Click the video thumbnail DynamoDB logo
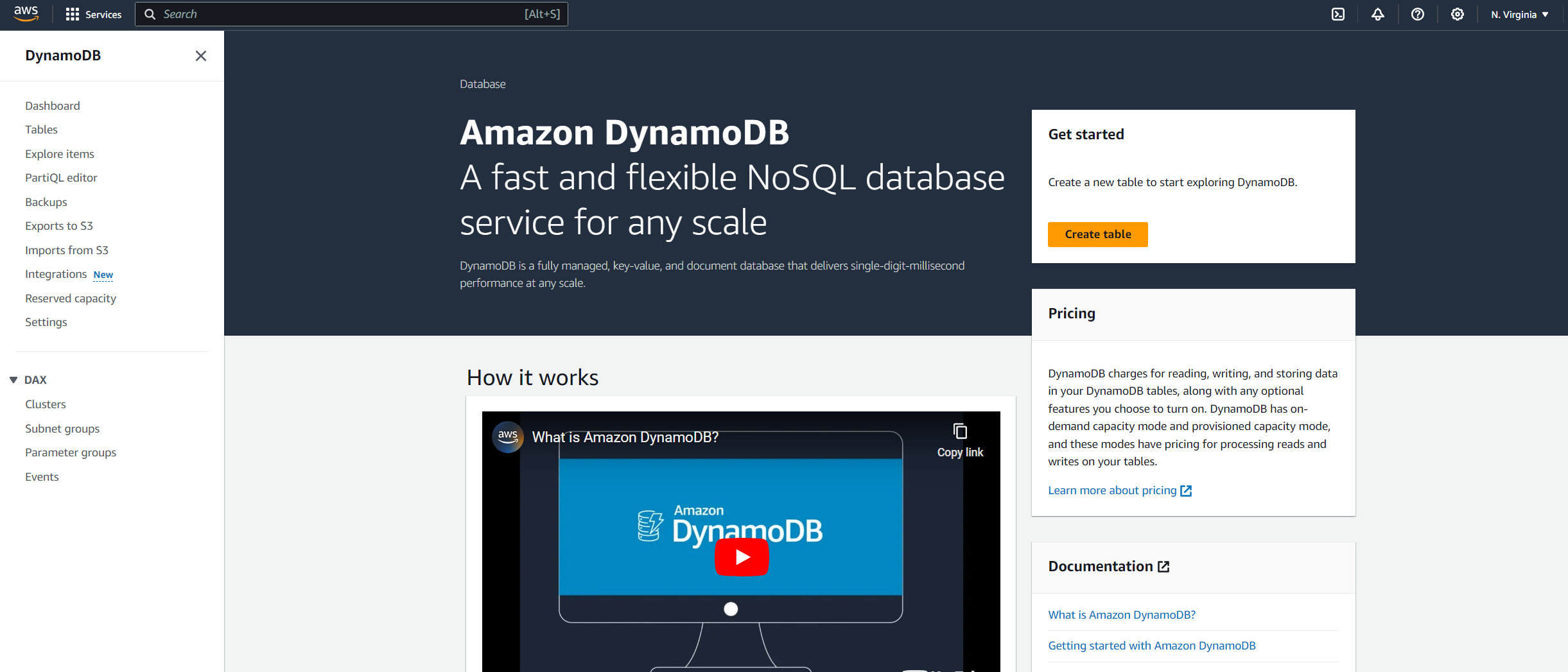The height and width of the screenshot is (672, 1568). 730,526
